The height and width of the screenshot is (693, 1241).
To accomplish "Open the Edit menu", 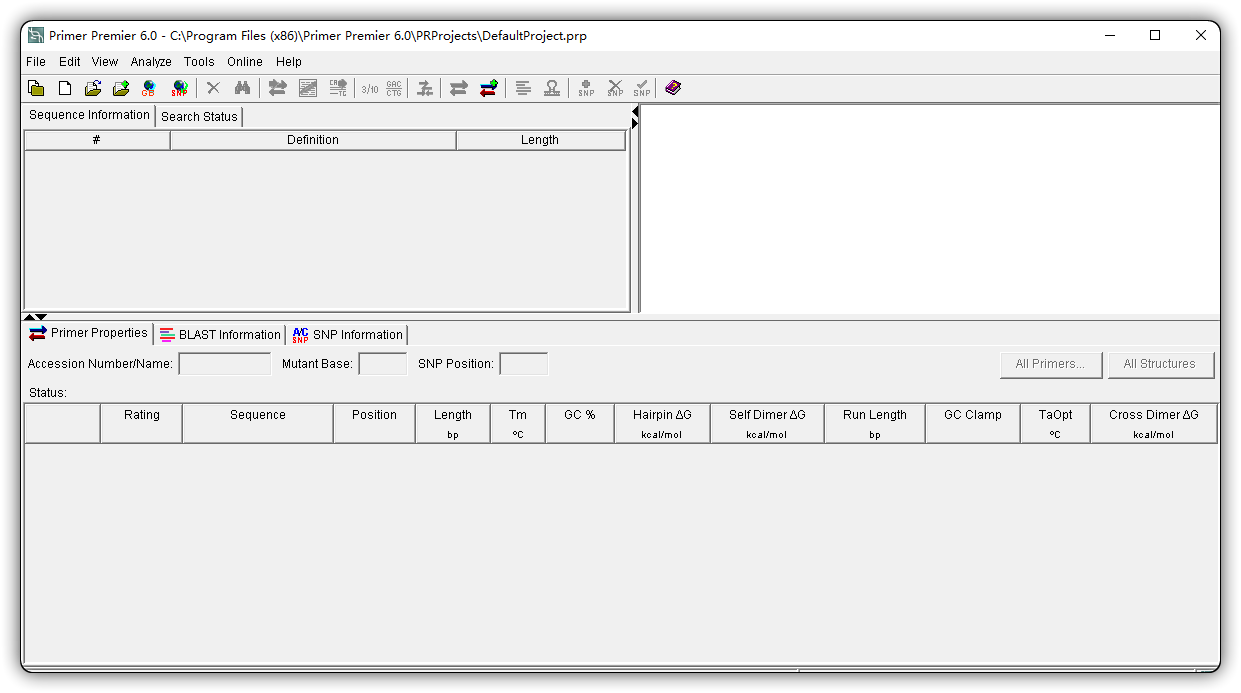I will tap(70, 62).
